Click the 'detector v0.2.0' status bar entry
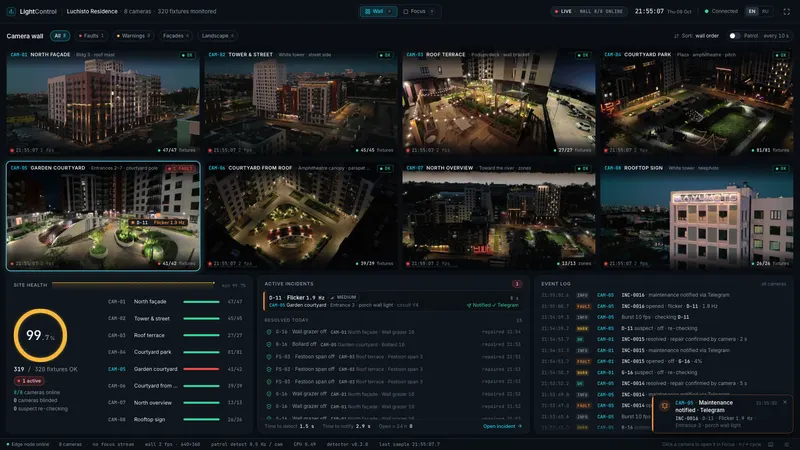Viewport: 800px width, 450px height. [347, 444]
